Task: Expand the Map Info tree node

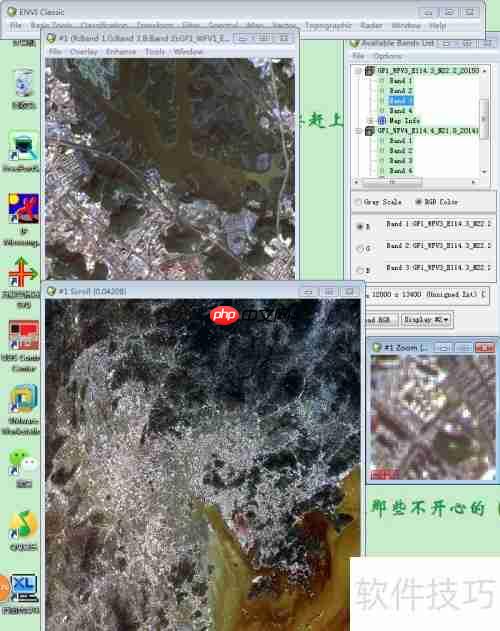Action: [x=370, y=120]
